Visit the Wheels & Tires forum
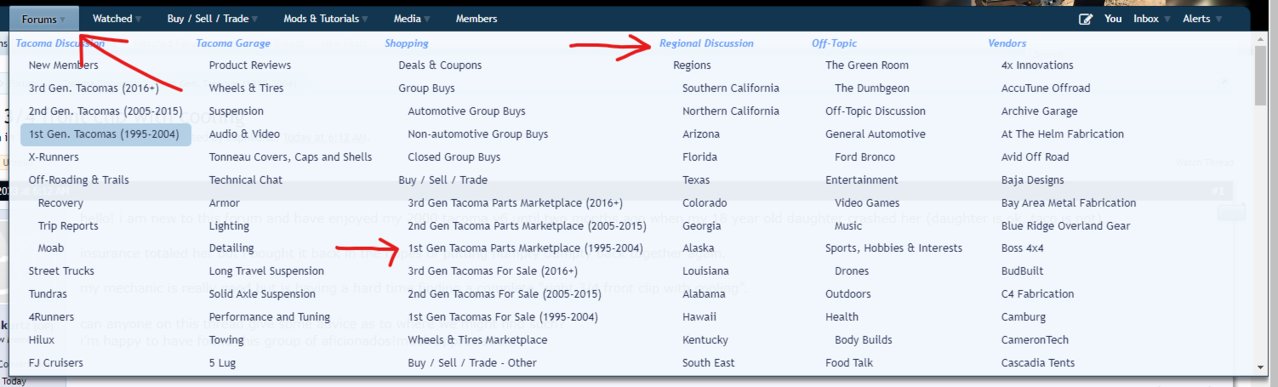Image resolution: width=1278 pixels, height=387 pixels. click(246, 88)
